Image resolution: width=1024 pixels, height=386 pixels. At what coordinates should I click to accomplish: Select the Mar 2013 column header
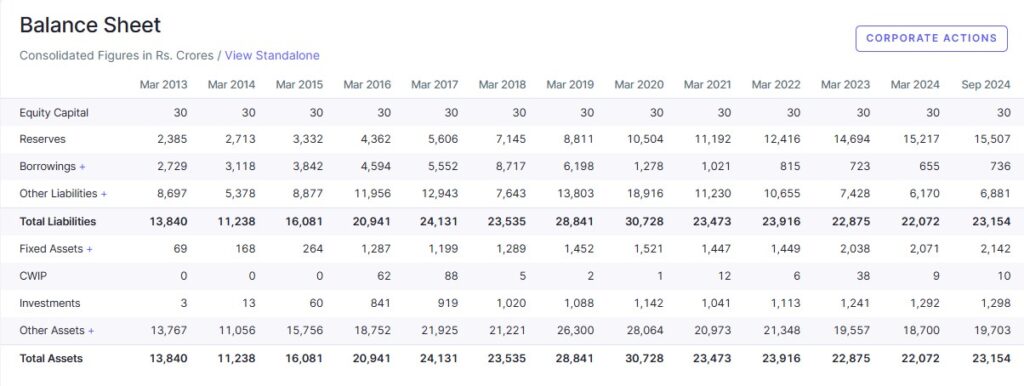pos(163,85)
